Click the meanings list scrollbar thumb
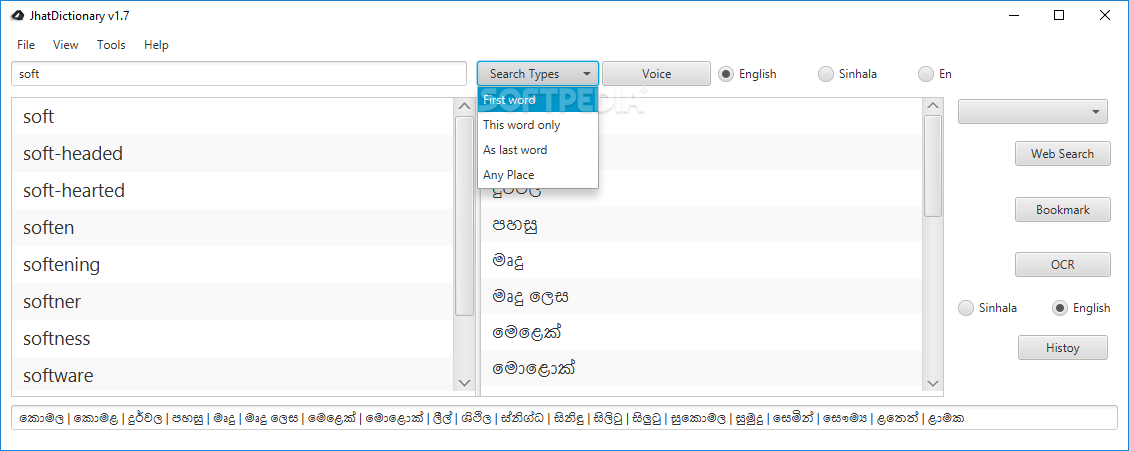 coord(933,166)
